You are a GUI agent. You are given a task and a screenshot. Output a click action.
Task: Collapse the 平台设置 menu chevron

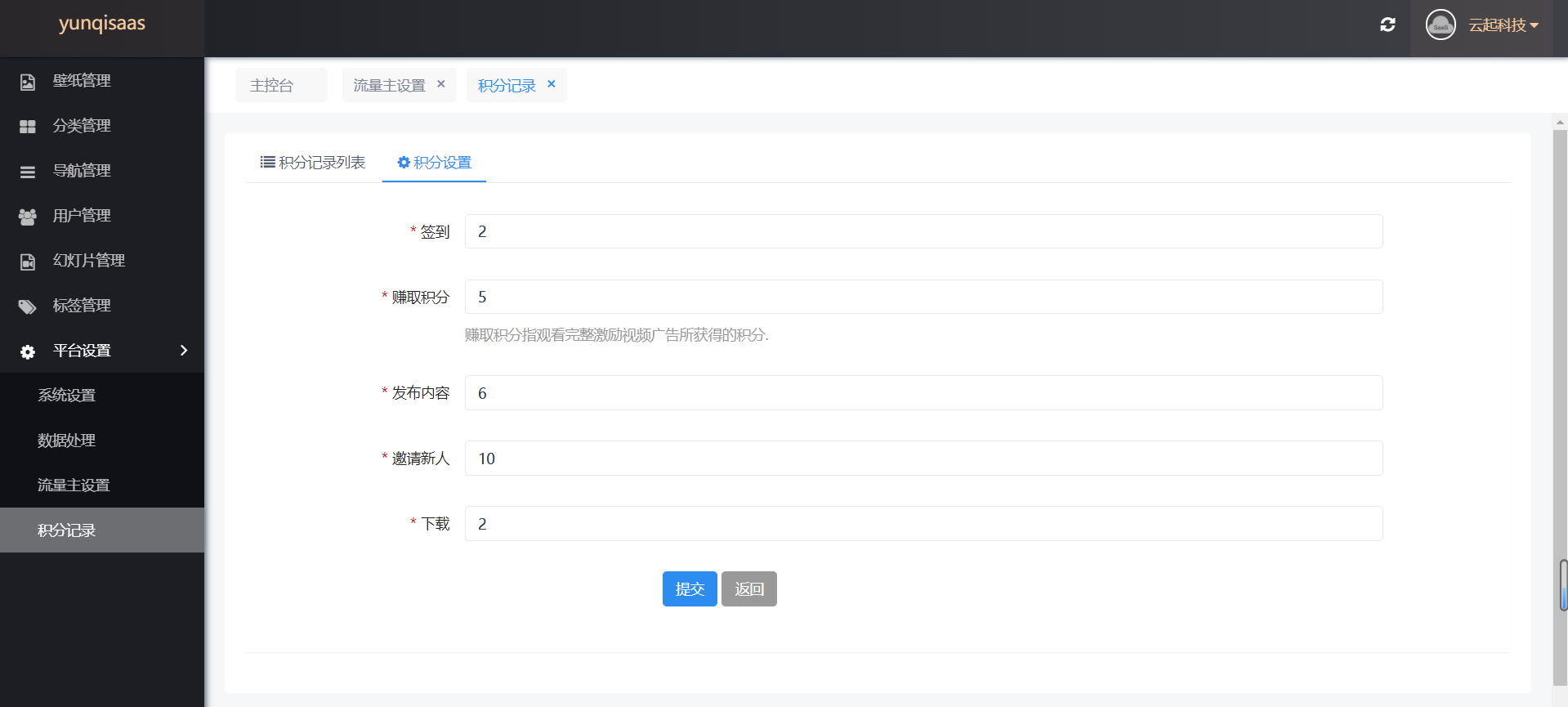(184, 350)
